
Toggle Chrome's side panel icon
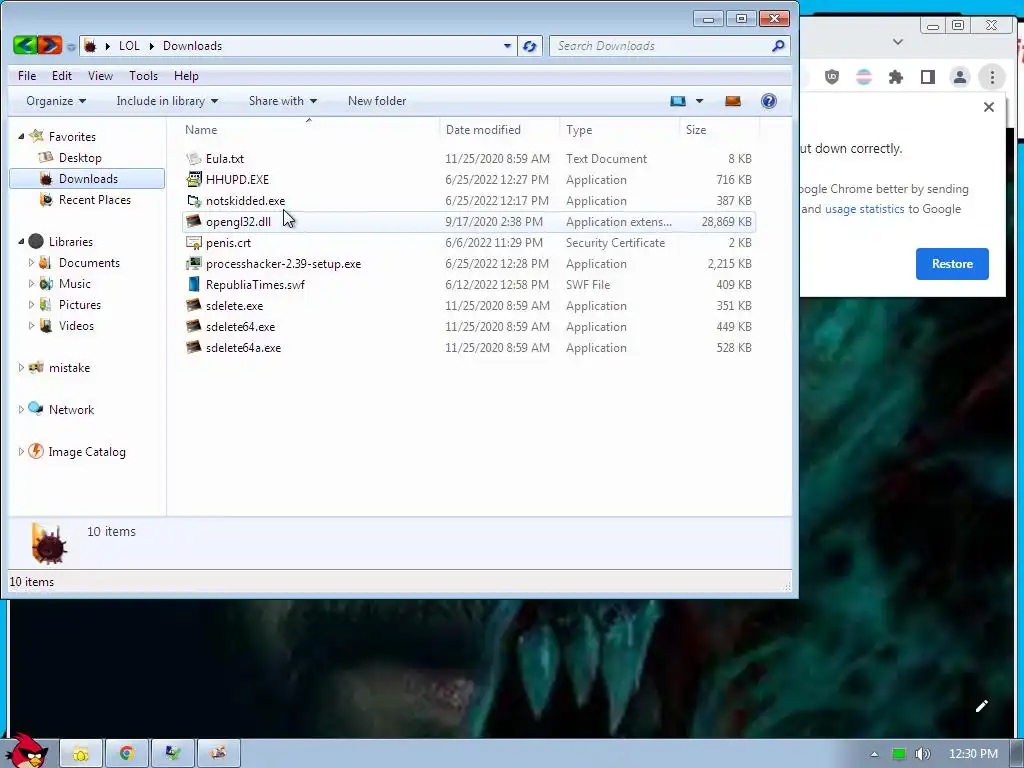click(927, 77)
